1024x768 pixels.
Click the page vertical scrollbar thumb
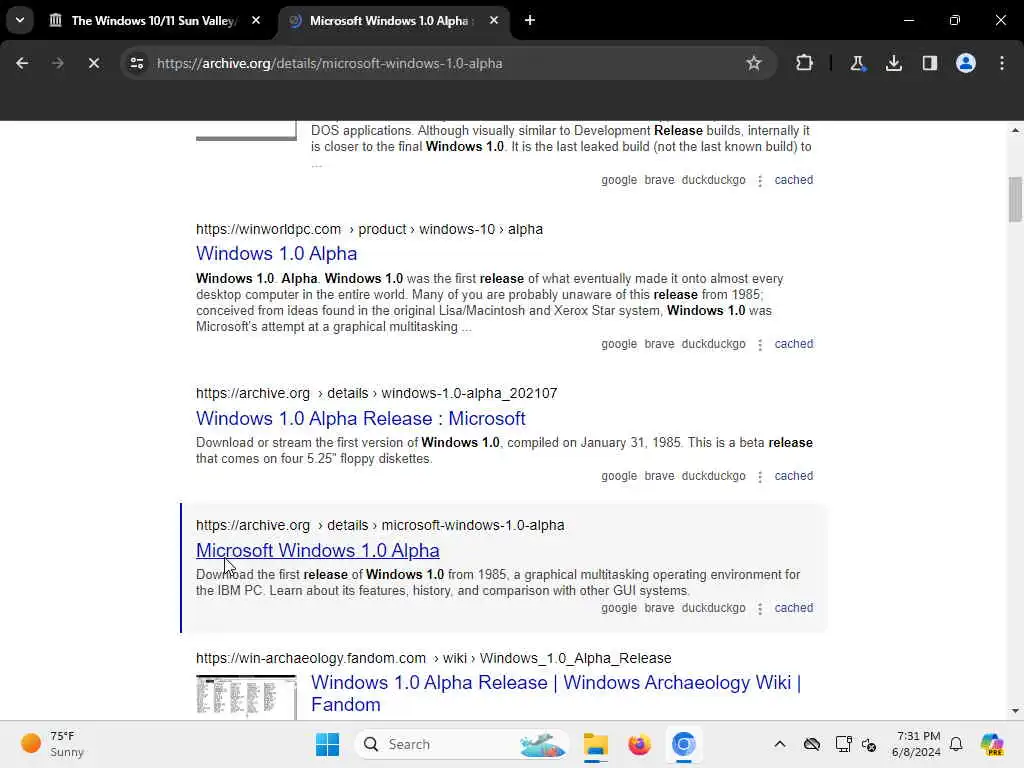coord(1015,199)
